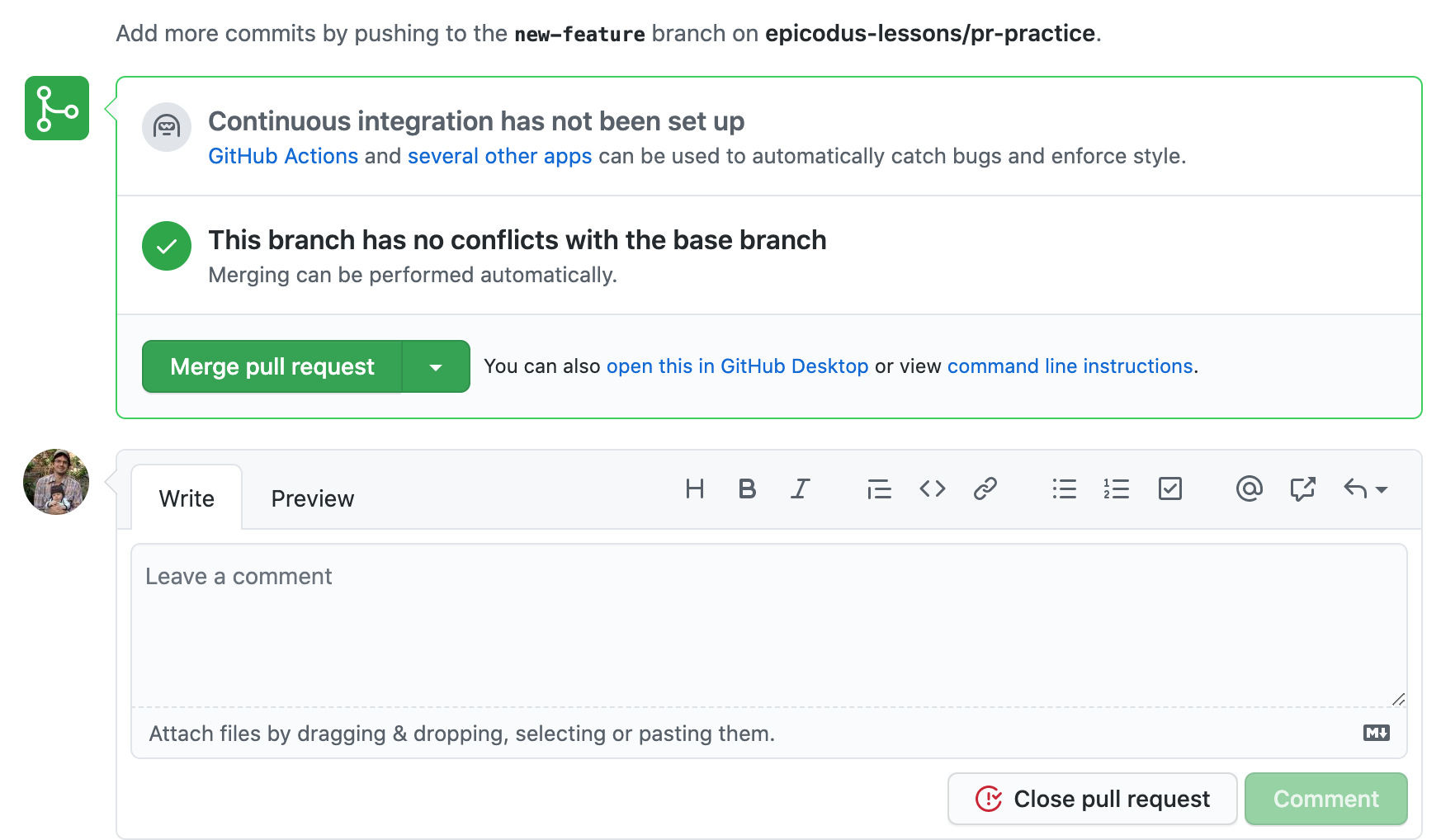1441x840 pixels.
Task: Add a task list checkbox
Action: [1170, 489]
